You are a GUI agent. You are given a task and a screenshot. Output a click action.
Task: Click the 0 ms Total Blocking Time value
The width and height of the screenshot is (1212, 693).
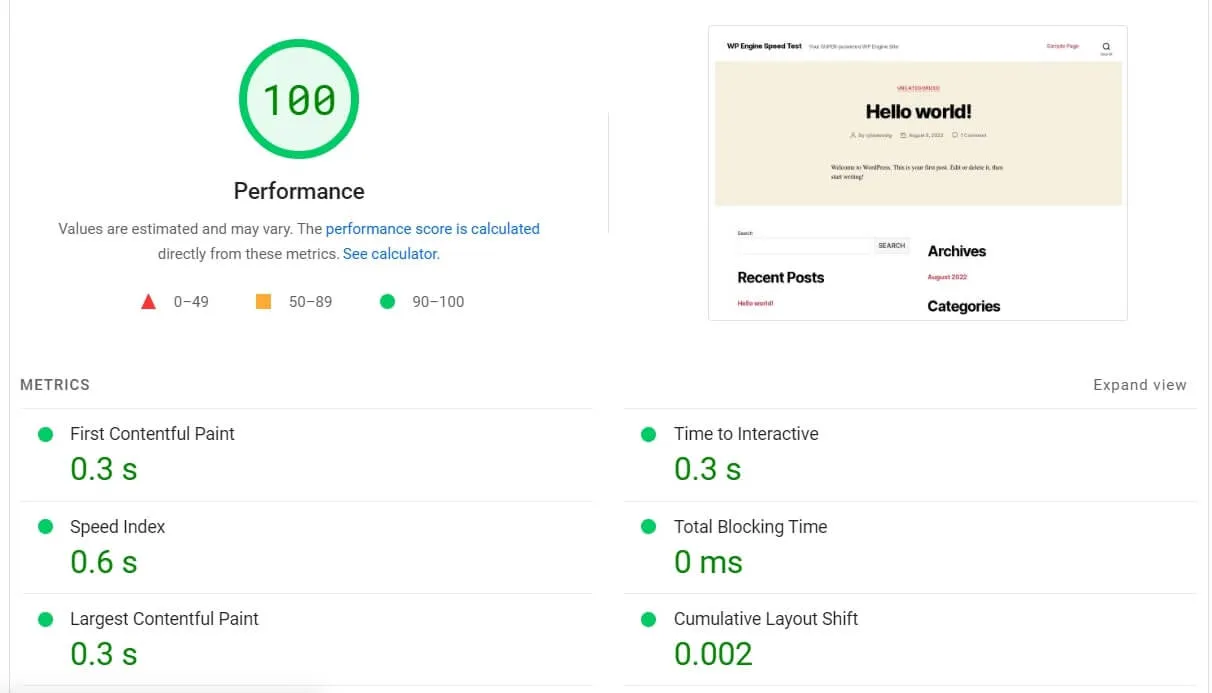708,562
